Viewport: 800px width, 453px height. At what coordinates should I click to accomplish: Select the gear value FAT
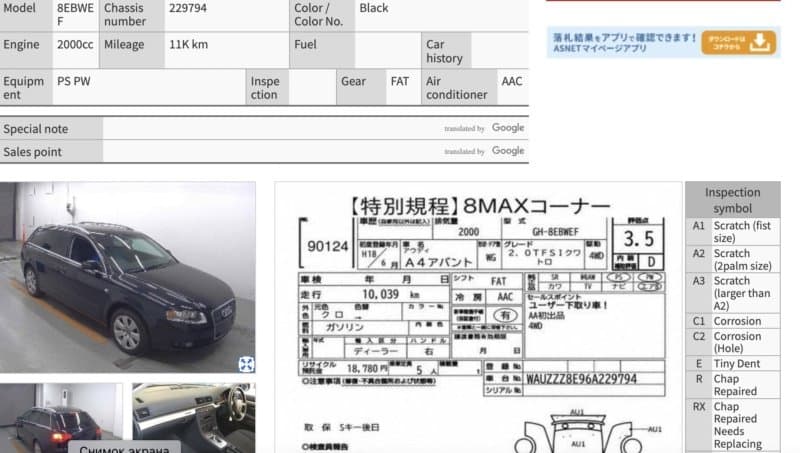click(399, 81)
